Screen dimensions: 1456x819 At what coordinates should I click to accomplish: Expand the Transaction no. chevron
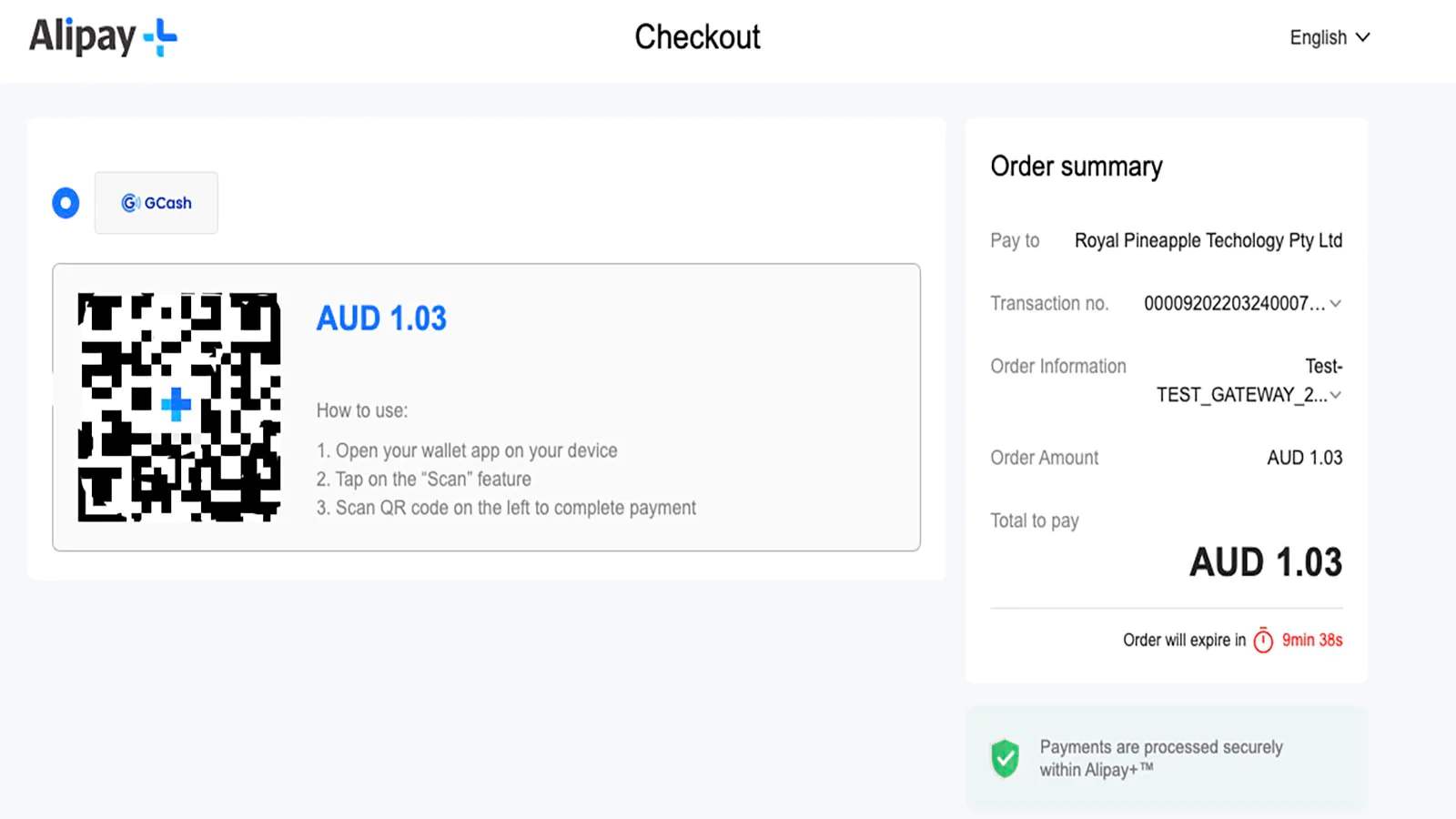pos(1335,304)
